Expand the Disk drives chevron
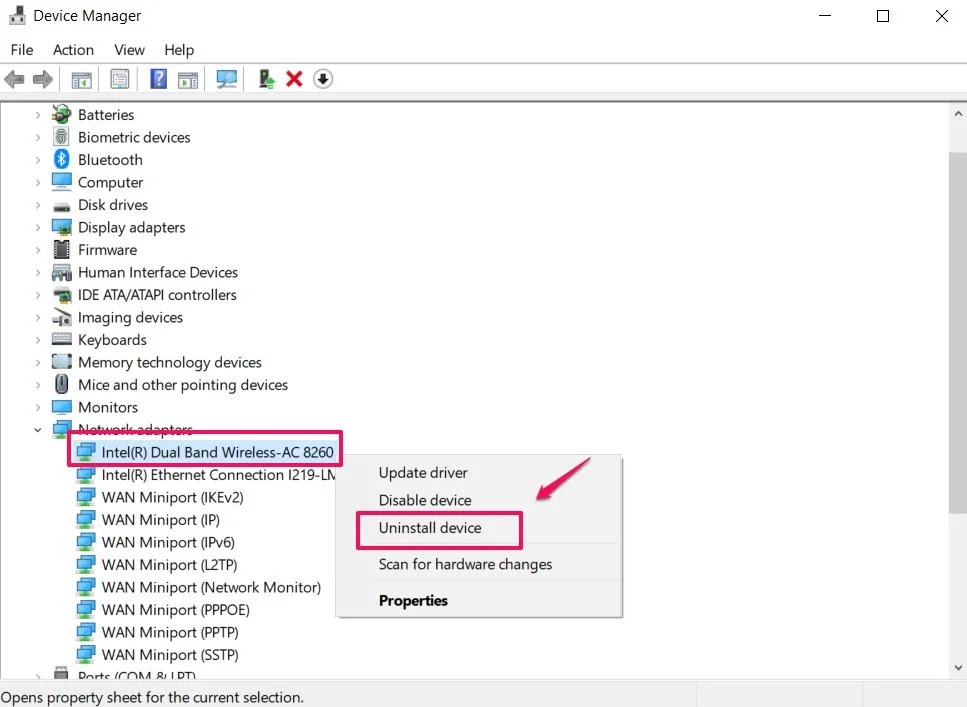This screenshot has width=967, height=707. coord(38,205)
